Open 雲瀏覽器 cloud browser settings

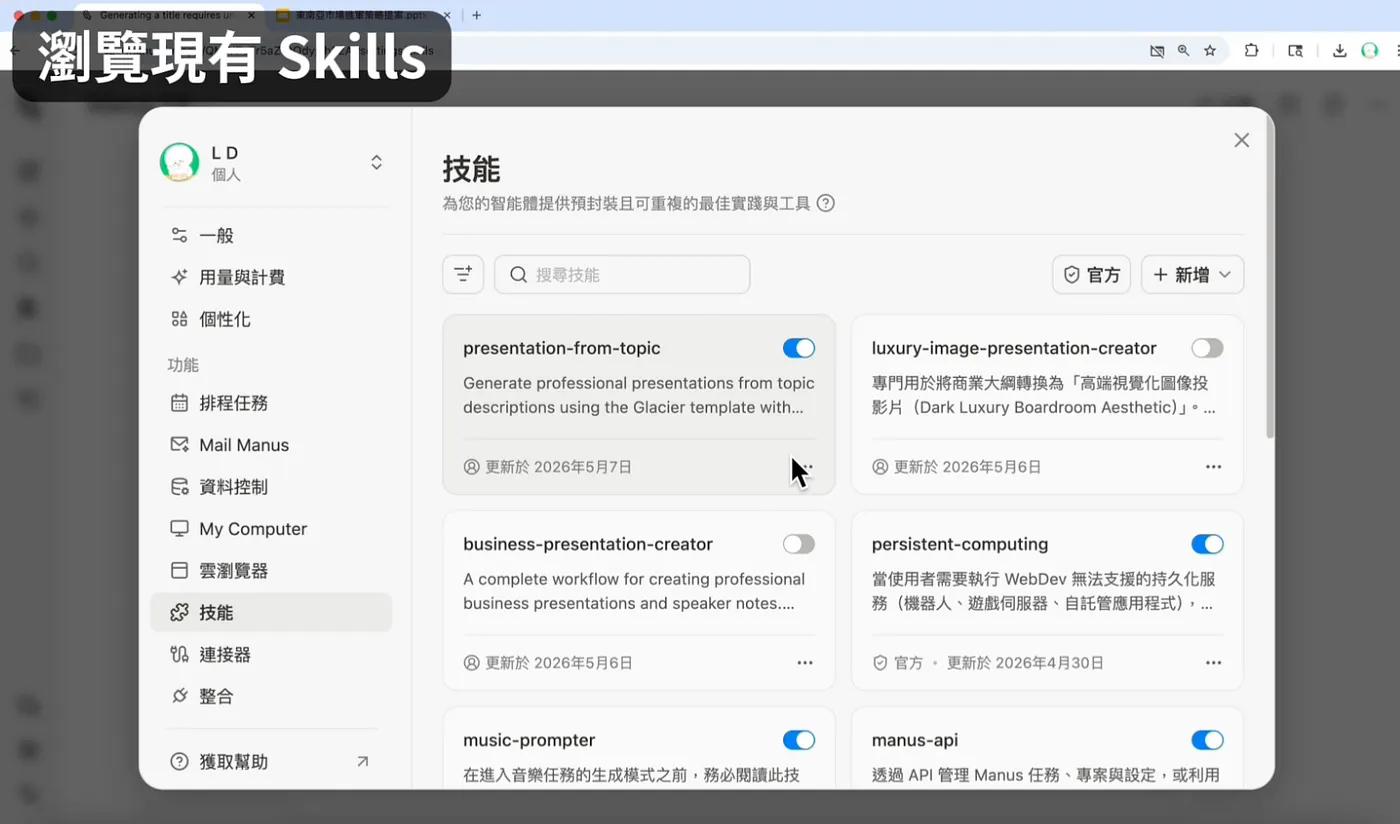(271, 571)
